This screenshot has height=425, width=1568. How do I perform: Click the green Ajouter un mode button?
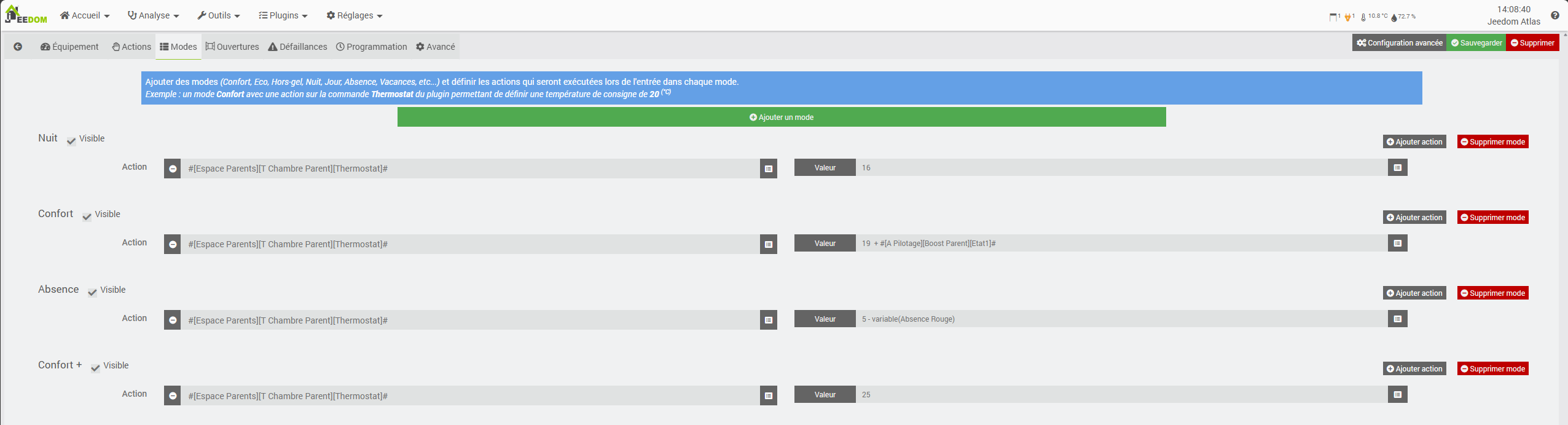click(781, 117)
